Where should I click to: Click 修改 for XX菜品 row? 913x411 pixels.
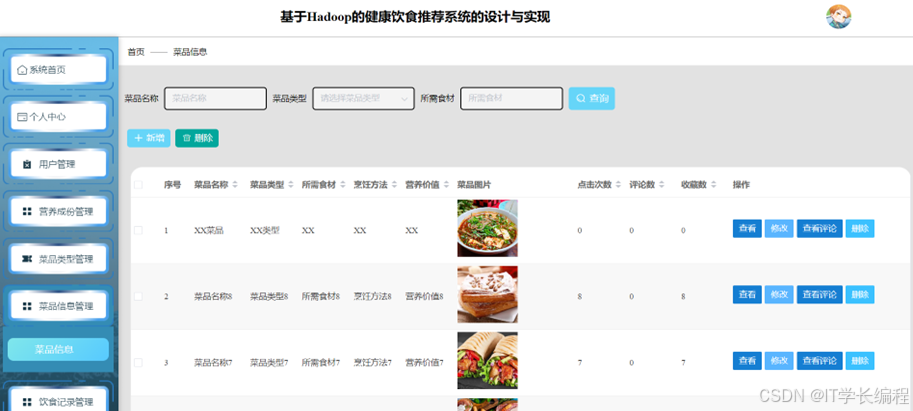(x=779, y=229)
